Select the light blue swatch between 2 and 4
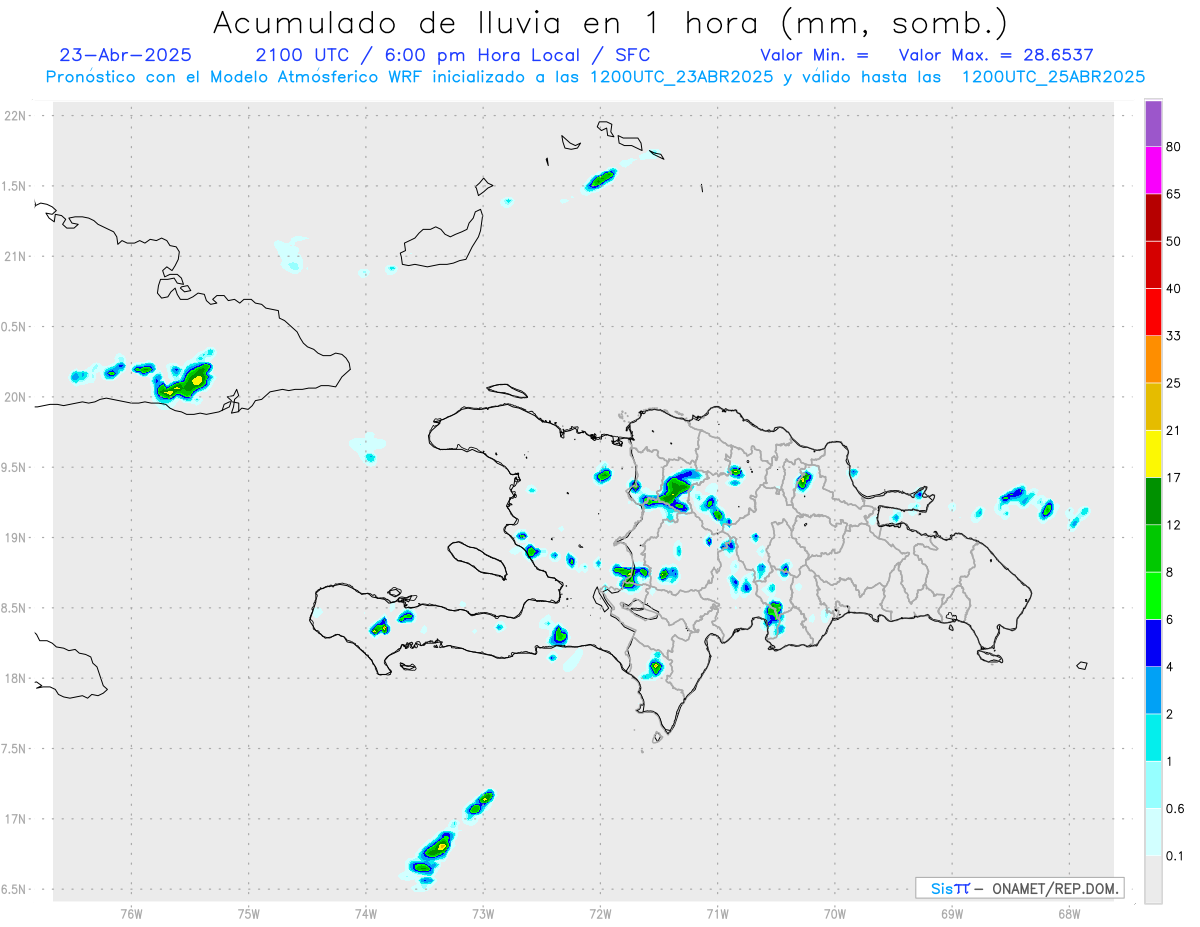The width and height of the screenshot is (1200, 927). (1153, 690)
